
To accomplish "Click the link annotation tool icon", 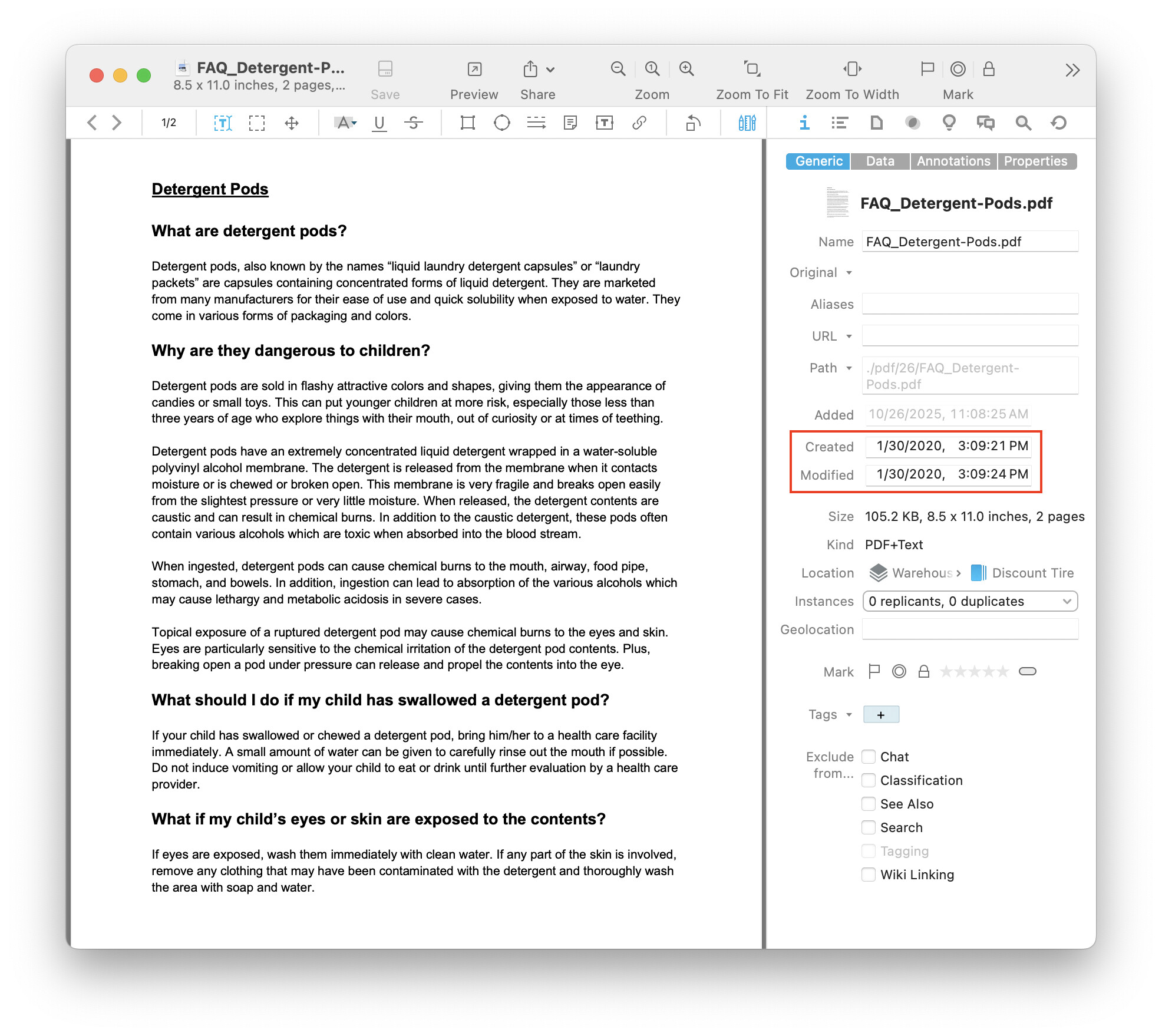I will click(639, 123).
